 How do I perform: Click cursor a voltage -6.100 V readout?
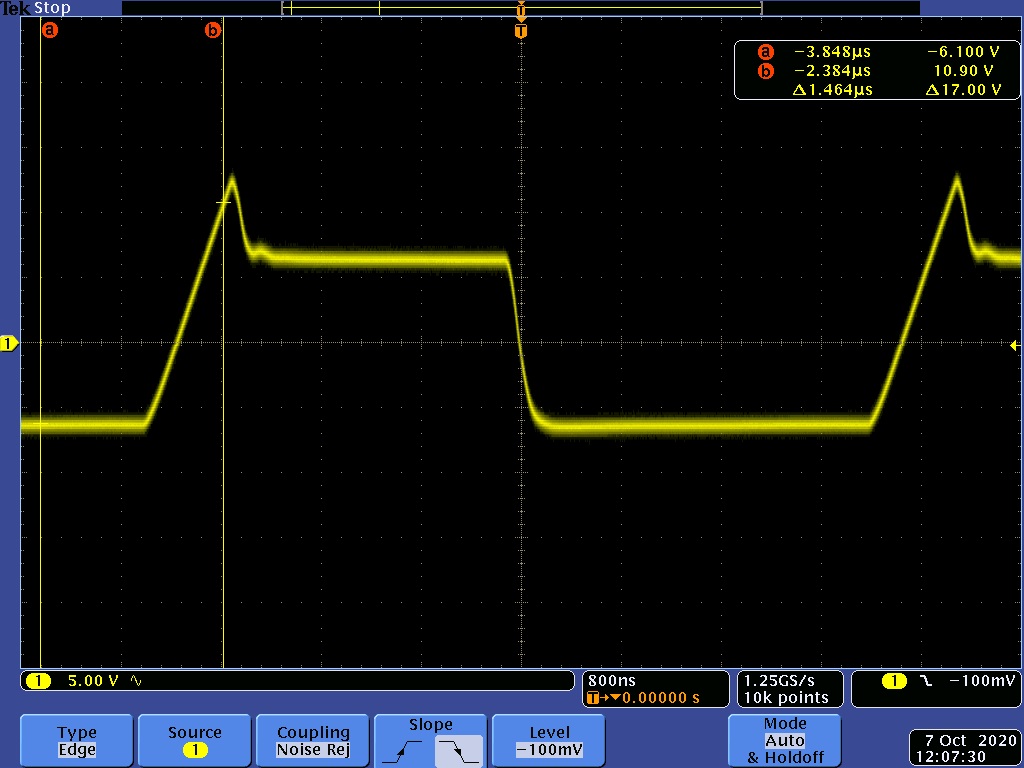(x=963, y=52)
